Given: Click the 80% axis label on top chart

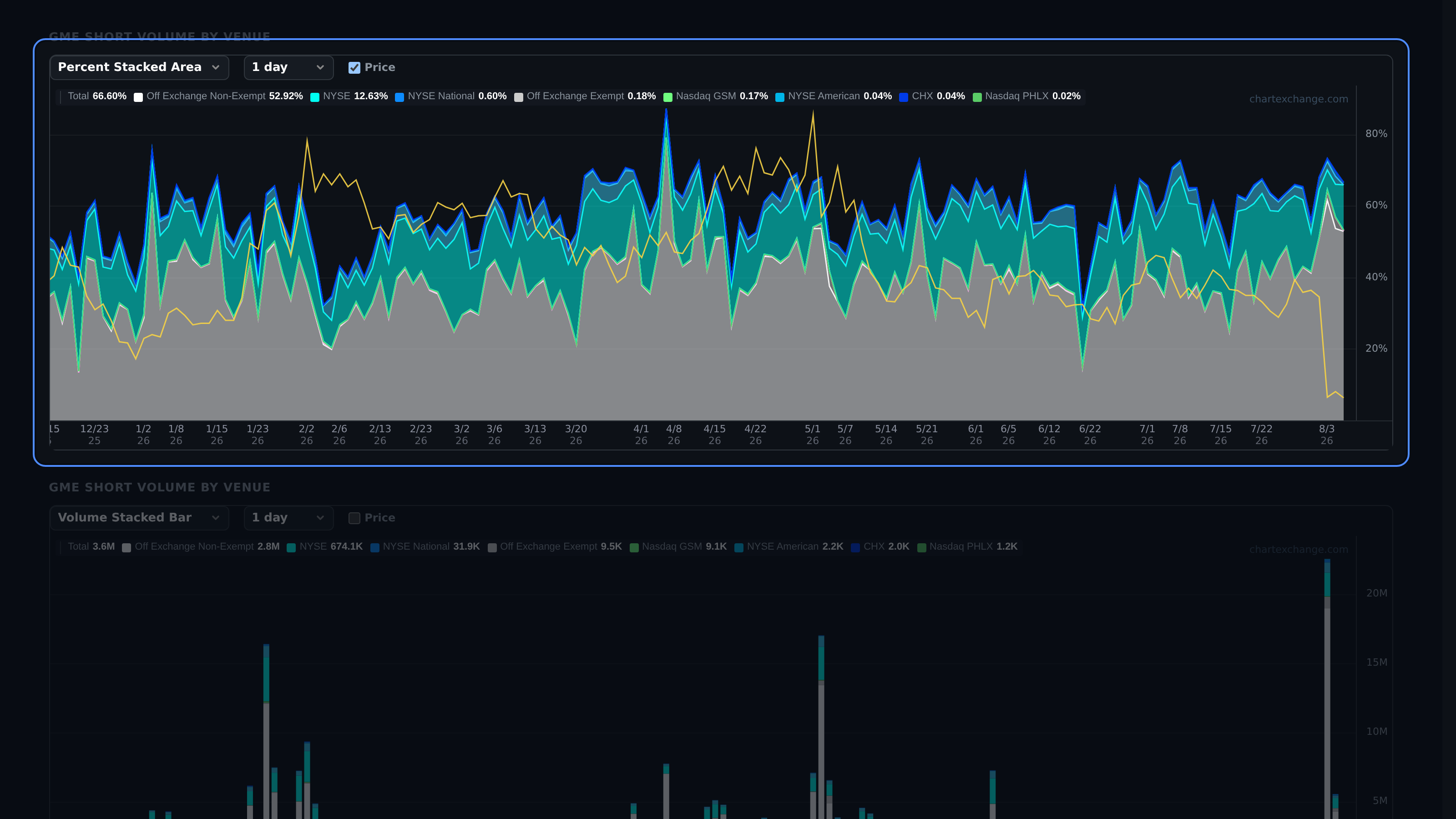Looking at the screenshot, I should pyautogui.click(x=1376, y=134).
